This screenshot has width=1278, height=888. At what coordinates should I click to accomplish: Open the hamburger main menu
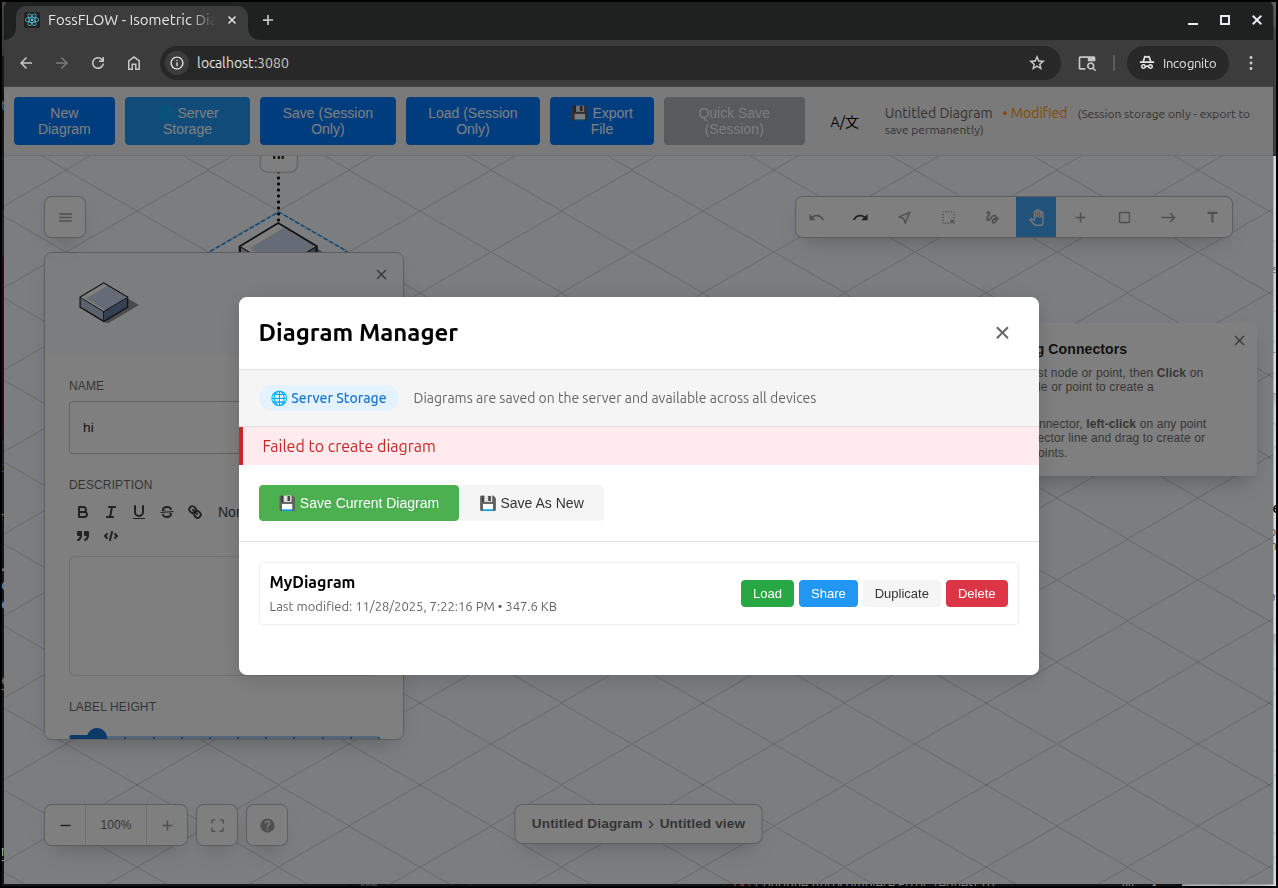(65, 217)
